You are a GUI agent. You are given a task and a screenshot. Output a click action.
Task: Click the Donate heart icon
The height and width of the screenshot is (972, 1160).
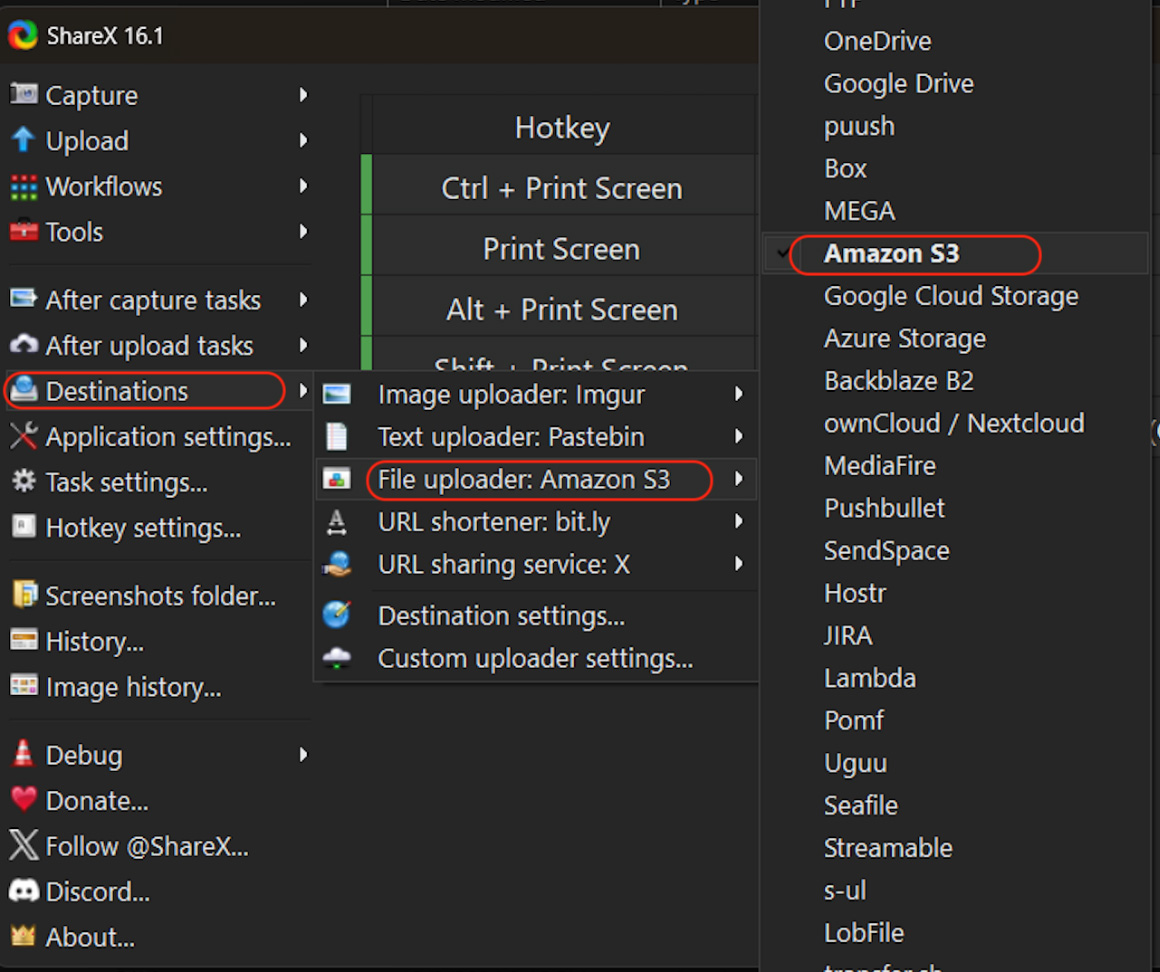point(23,800)
